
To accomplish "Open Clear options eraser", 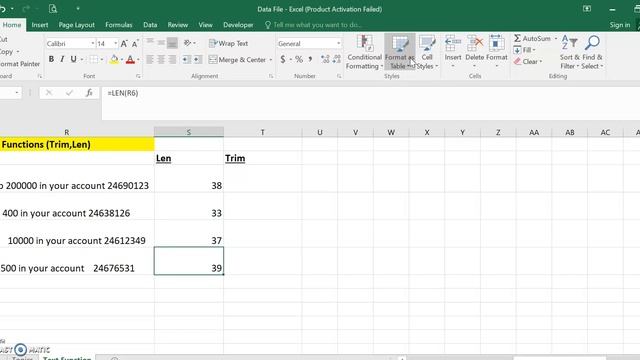I will point(528,62).
